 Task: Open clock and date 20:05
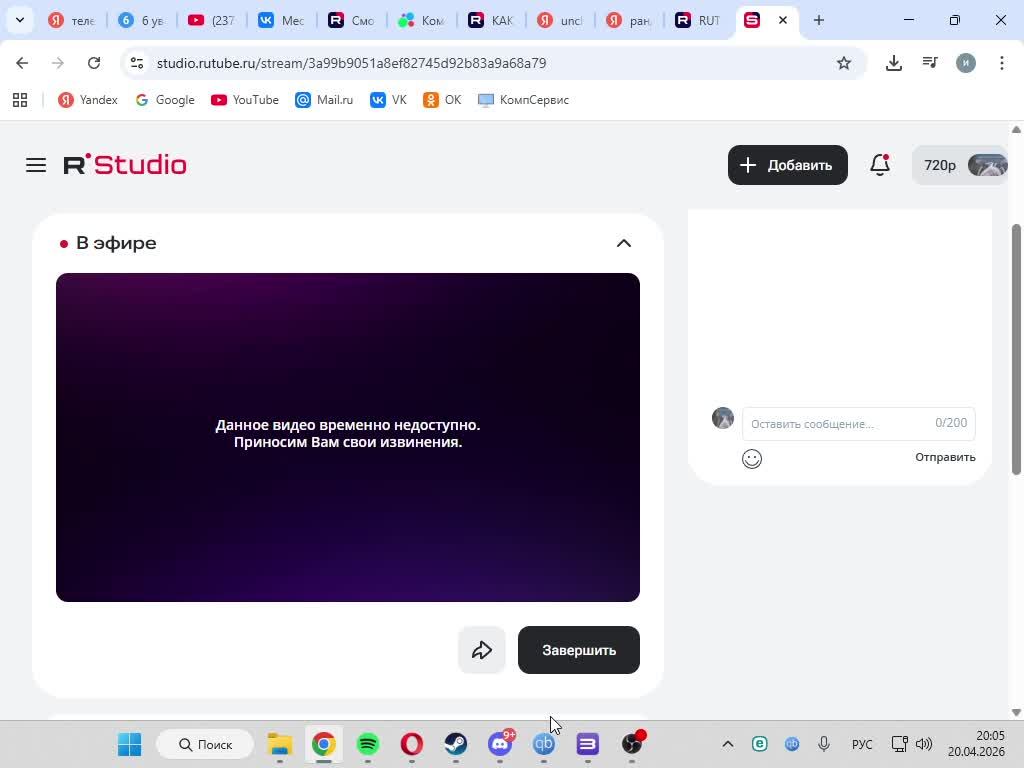(976, 744)
